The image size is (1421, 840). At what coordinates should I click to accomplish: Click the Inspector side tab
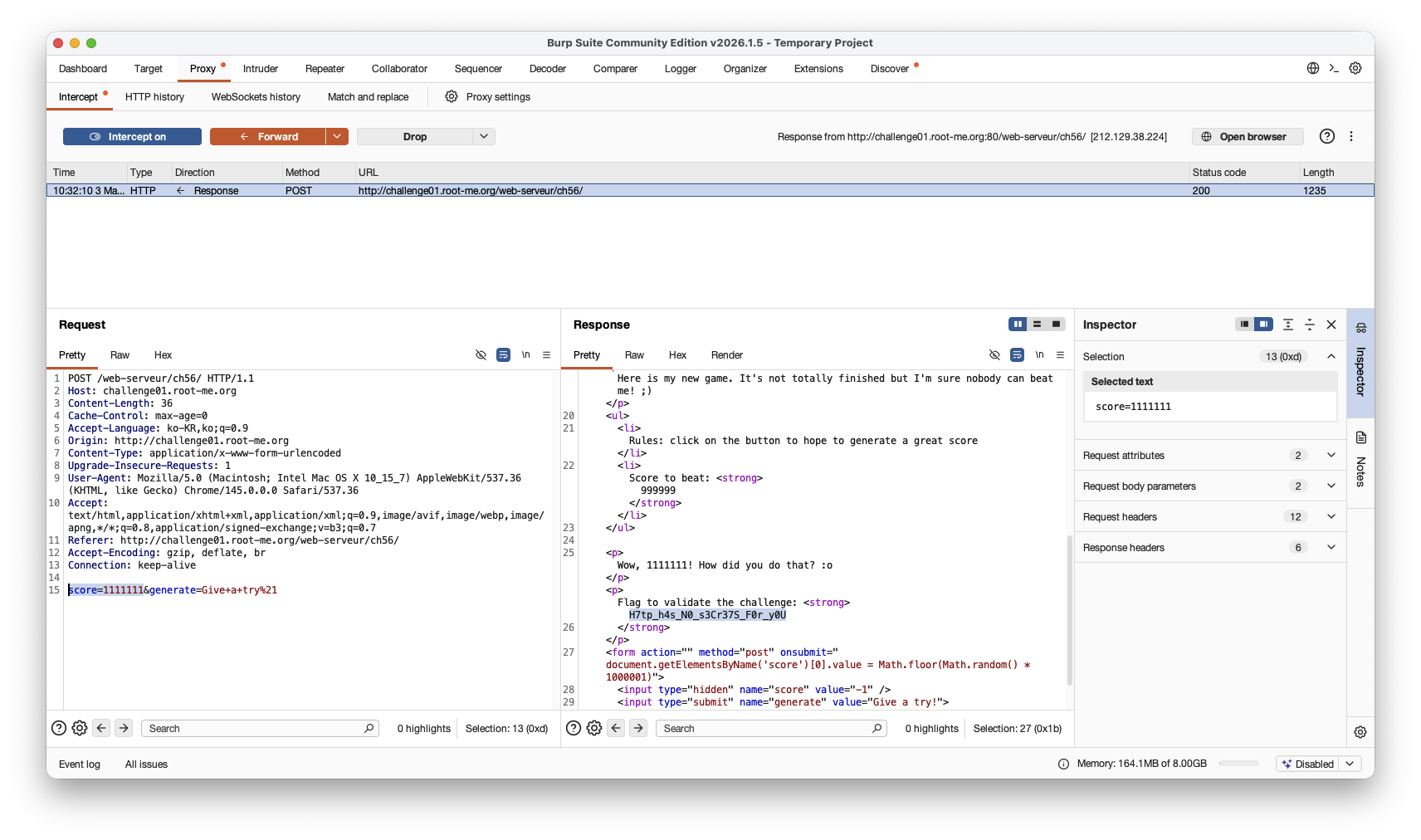1360,363
